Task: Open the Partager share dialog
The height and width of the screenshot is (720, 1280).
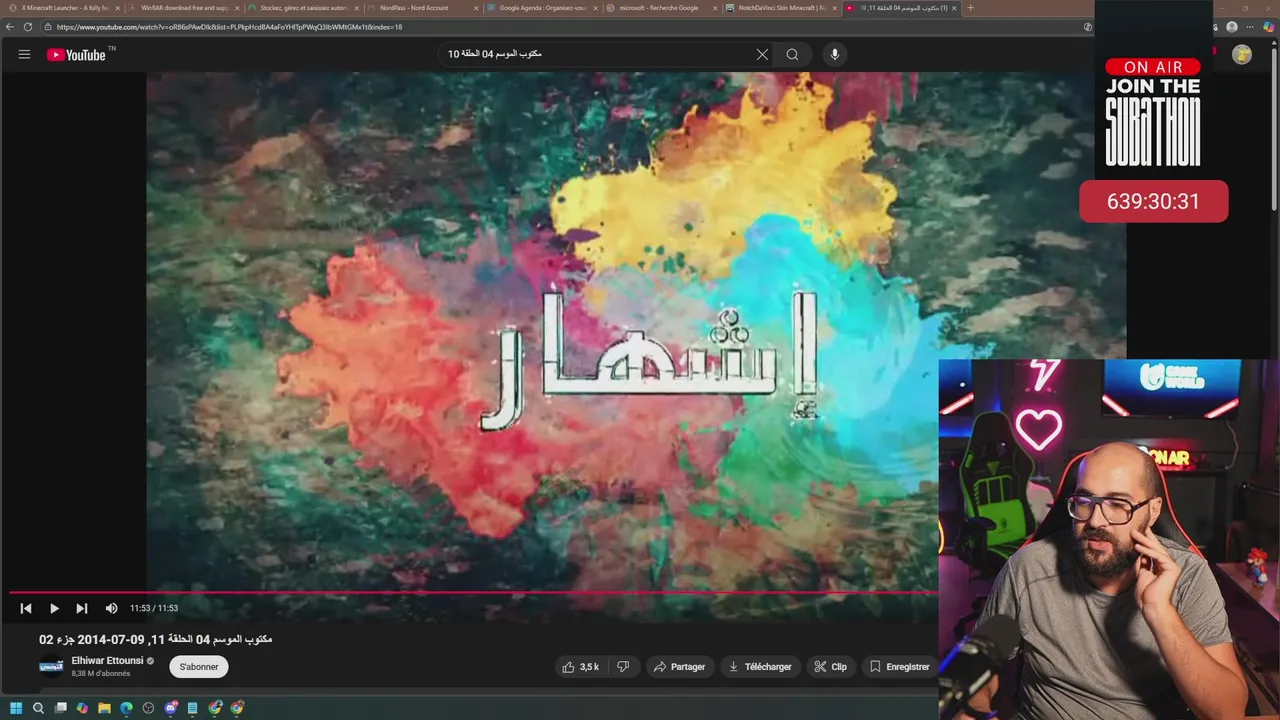Action: coord(679,667)
